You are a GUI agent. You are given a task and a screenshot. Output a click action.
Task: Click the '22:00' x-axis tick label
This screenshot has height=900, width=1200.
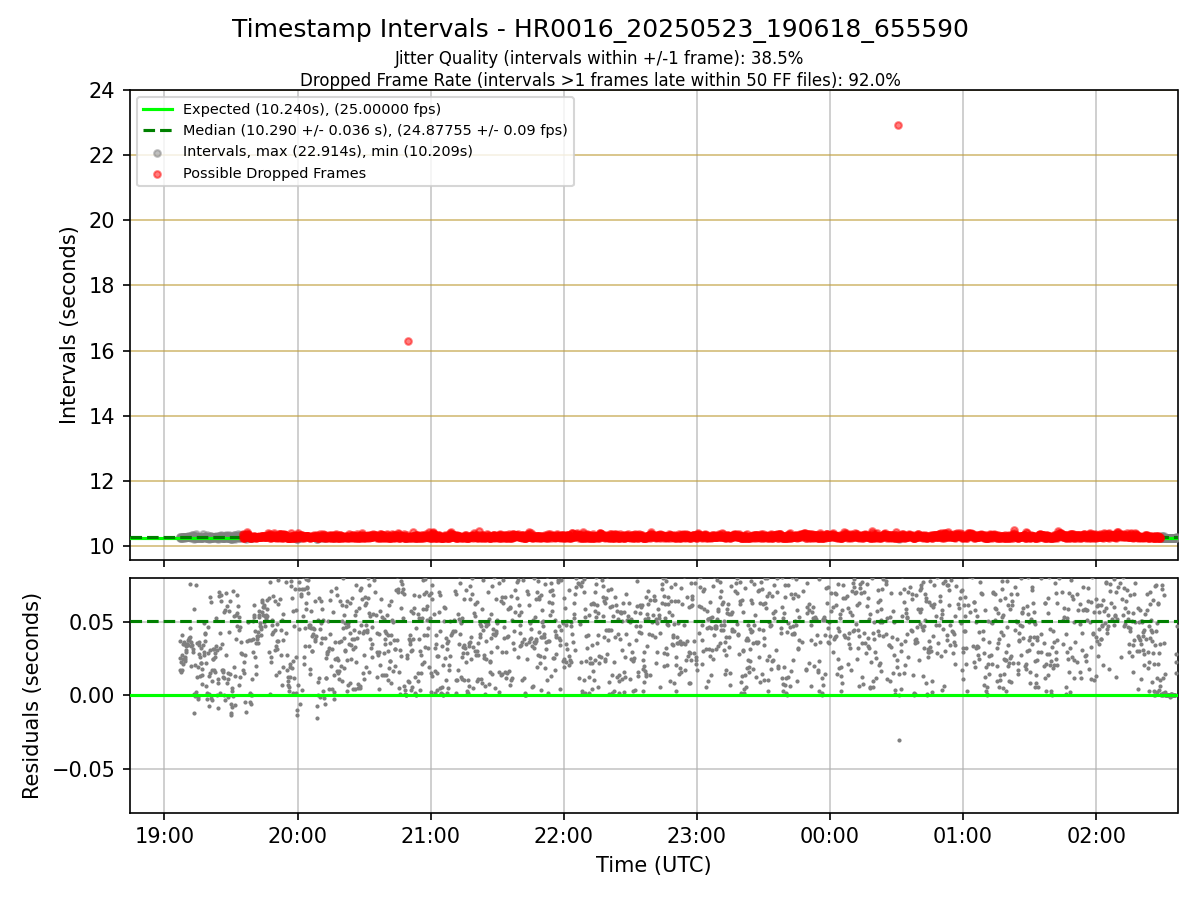[x=563, y=834]
